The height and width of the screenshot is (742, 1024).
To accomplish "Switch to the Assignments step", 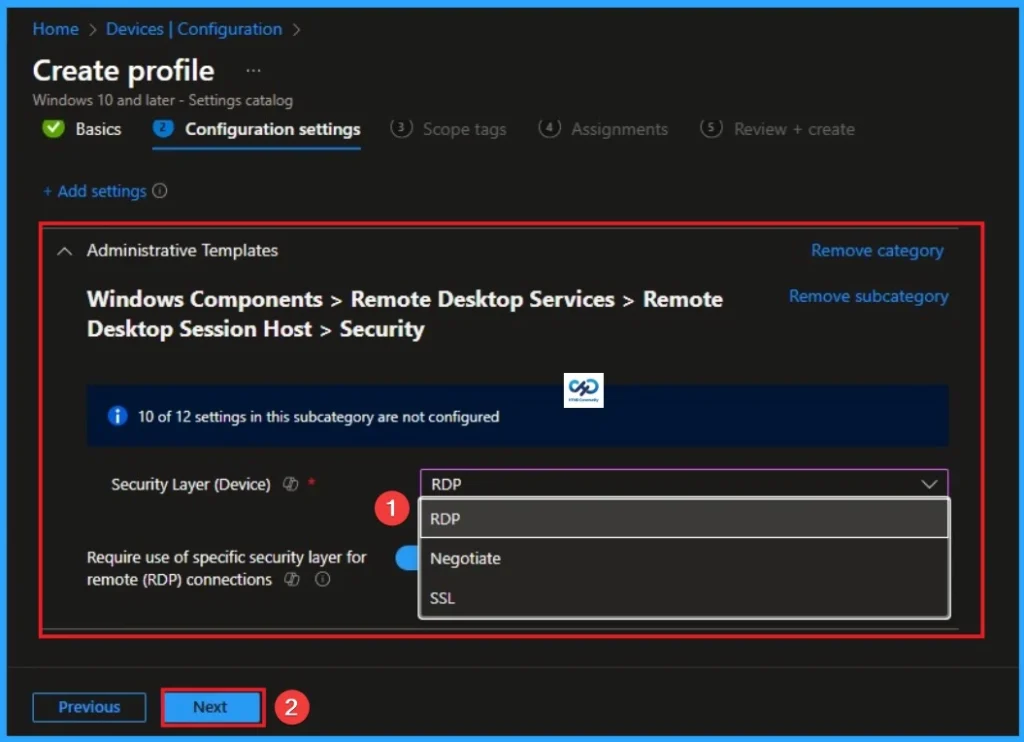I will click(619, 129).
